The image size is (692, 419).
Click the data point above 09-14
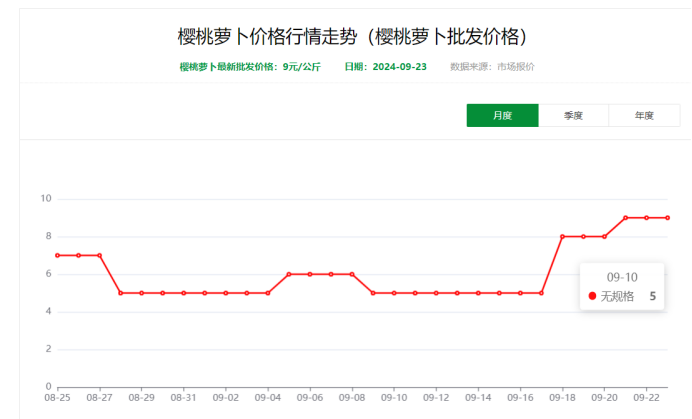(478, 293)
